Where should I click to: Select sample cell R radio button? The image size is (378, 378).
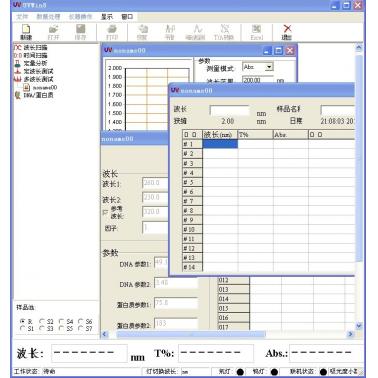[x=22, y=321]
